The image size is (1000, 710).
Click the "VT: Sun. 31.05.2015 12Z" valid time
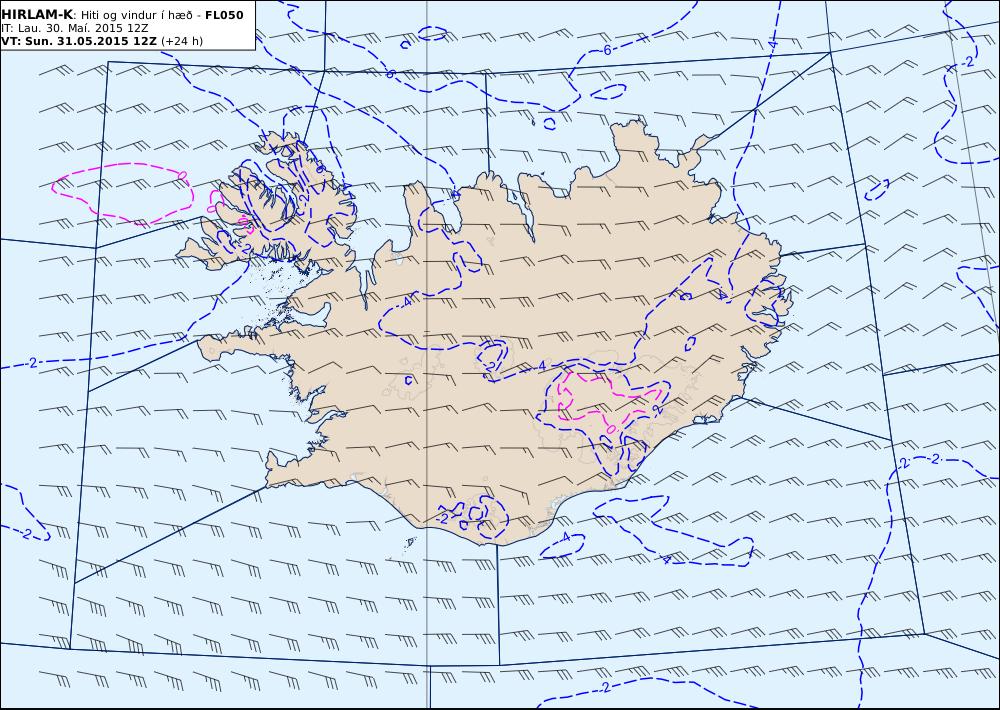click(x=78, y=41)
